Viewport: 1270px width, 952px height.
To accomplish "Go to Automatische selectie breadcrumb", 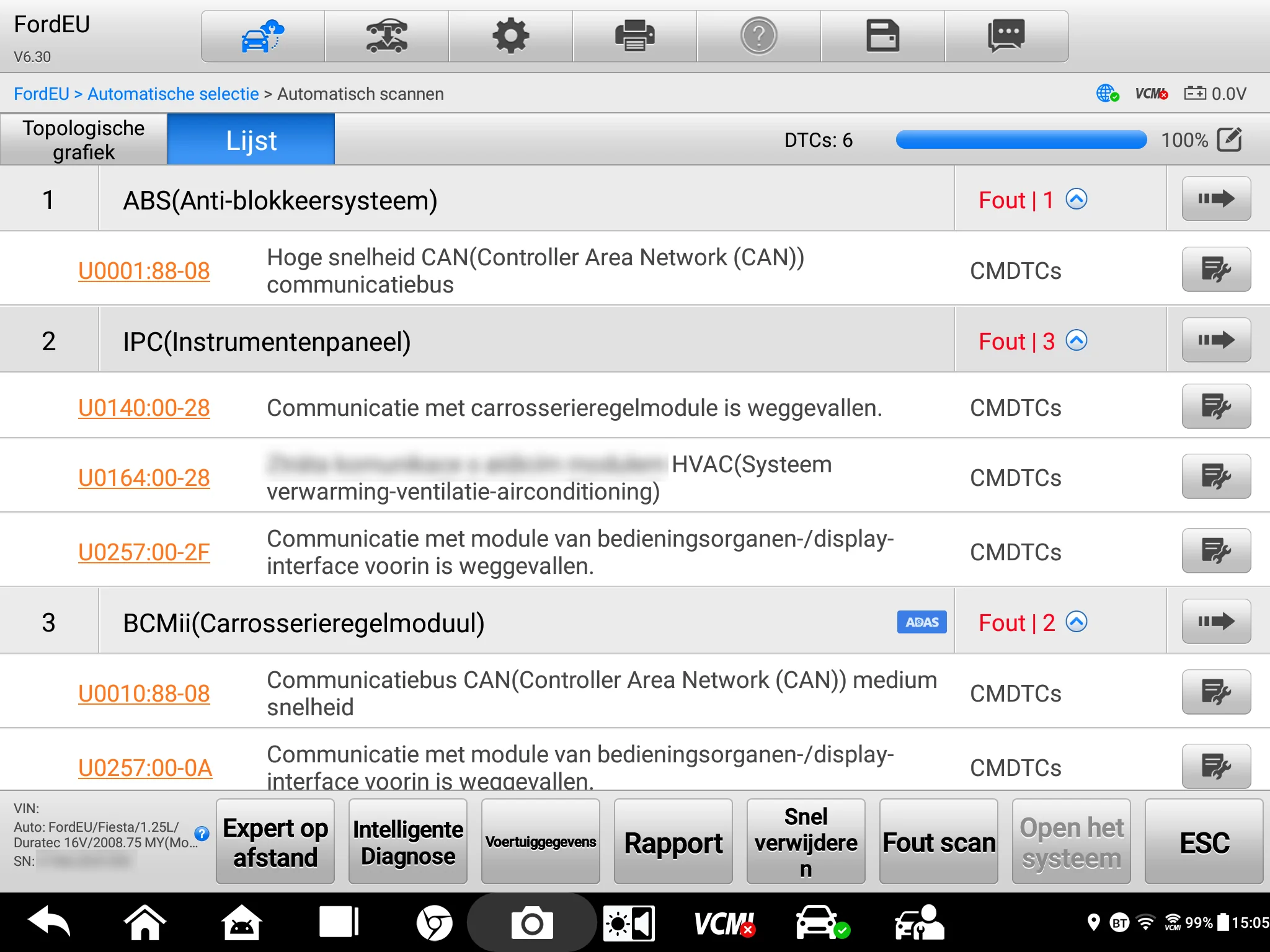I will (173, 94).
